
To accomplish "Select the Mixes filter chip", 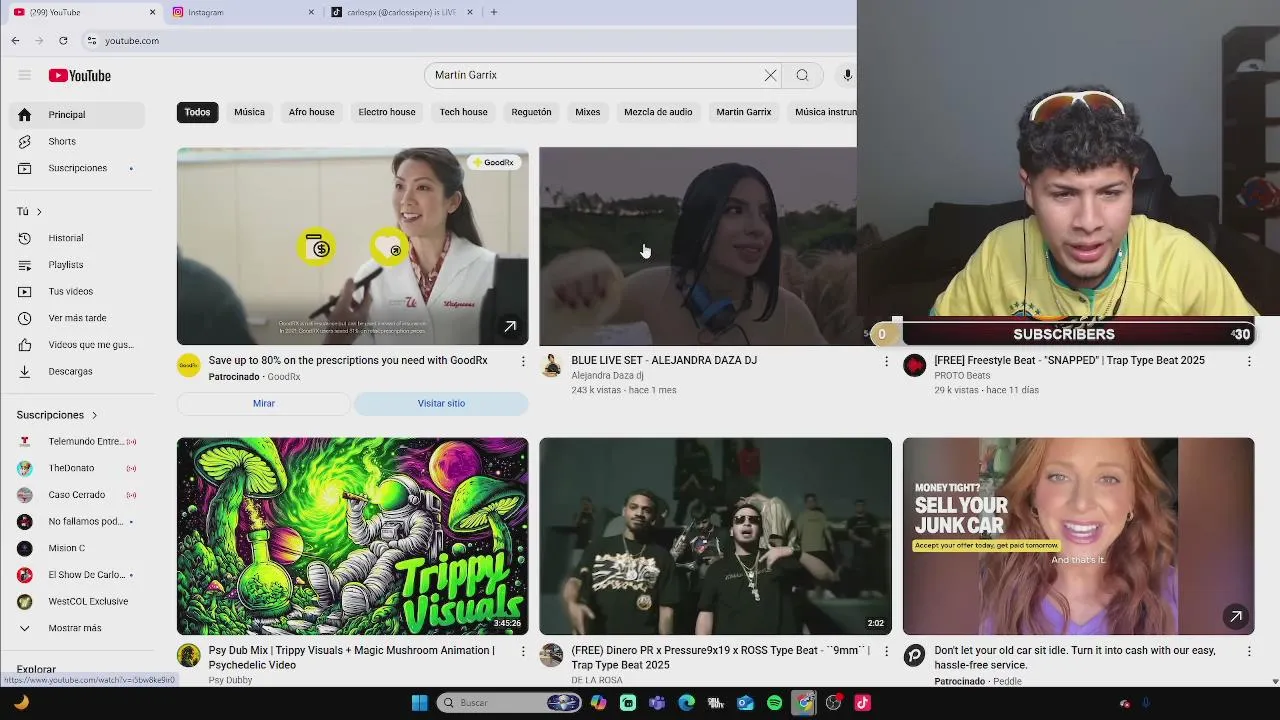I will tap(588, 112).
